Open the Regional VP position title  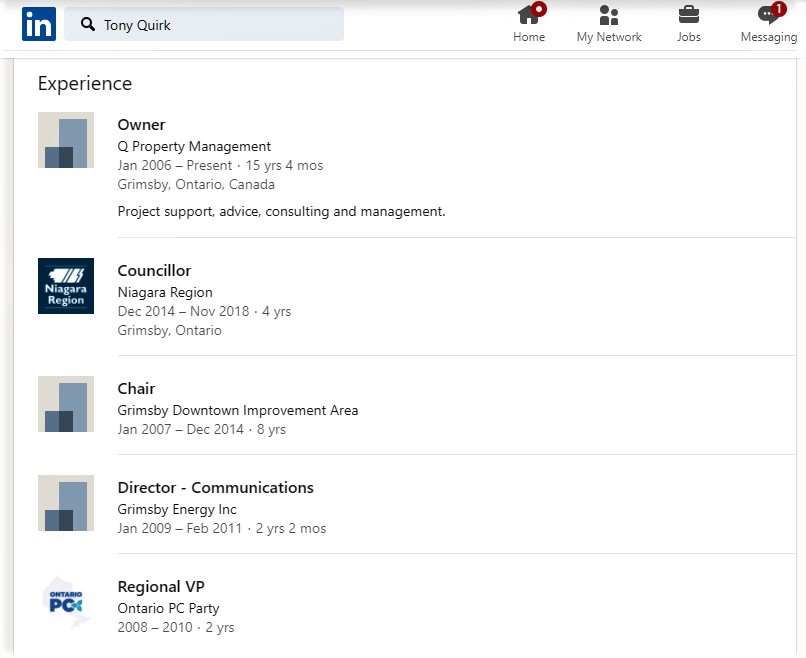(161, 587)
